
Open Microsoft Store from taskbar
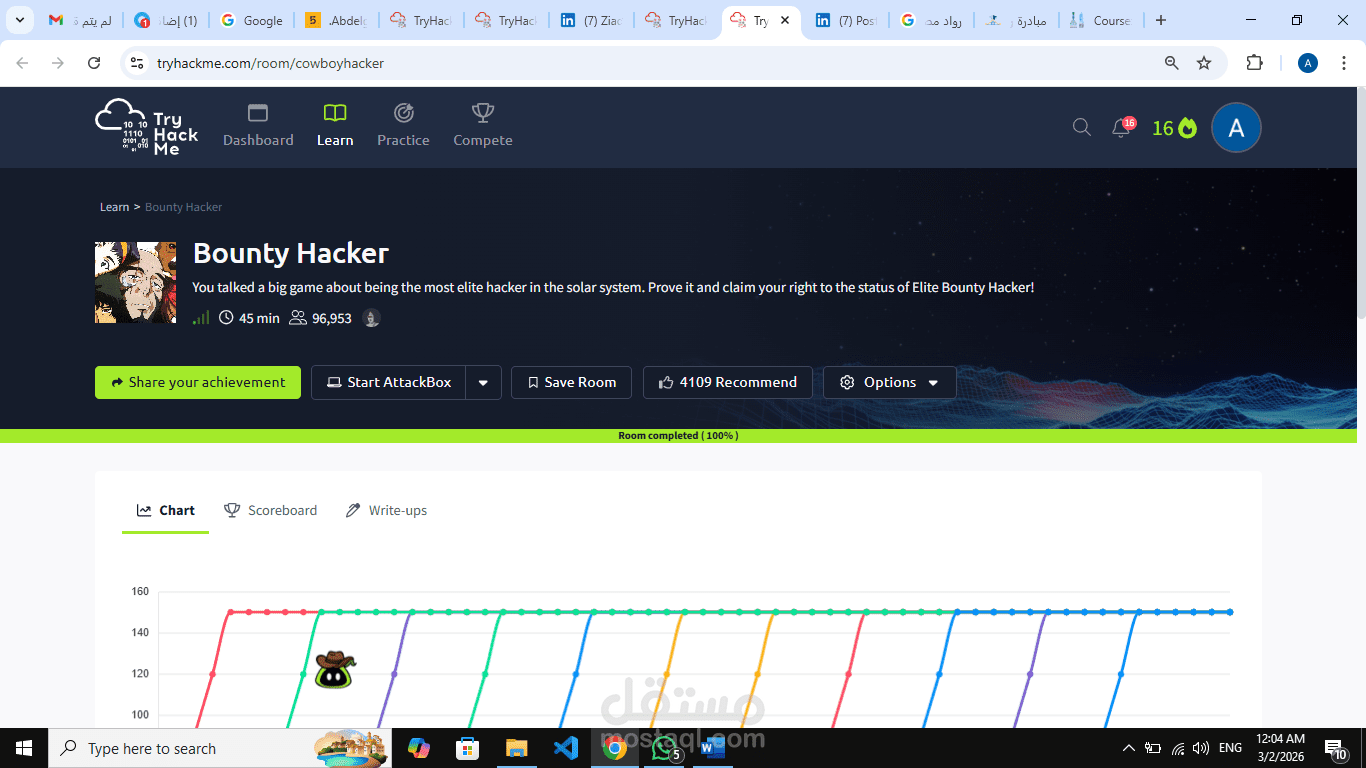coord(467,748)
